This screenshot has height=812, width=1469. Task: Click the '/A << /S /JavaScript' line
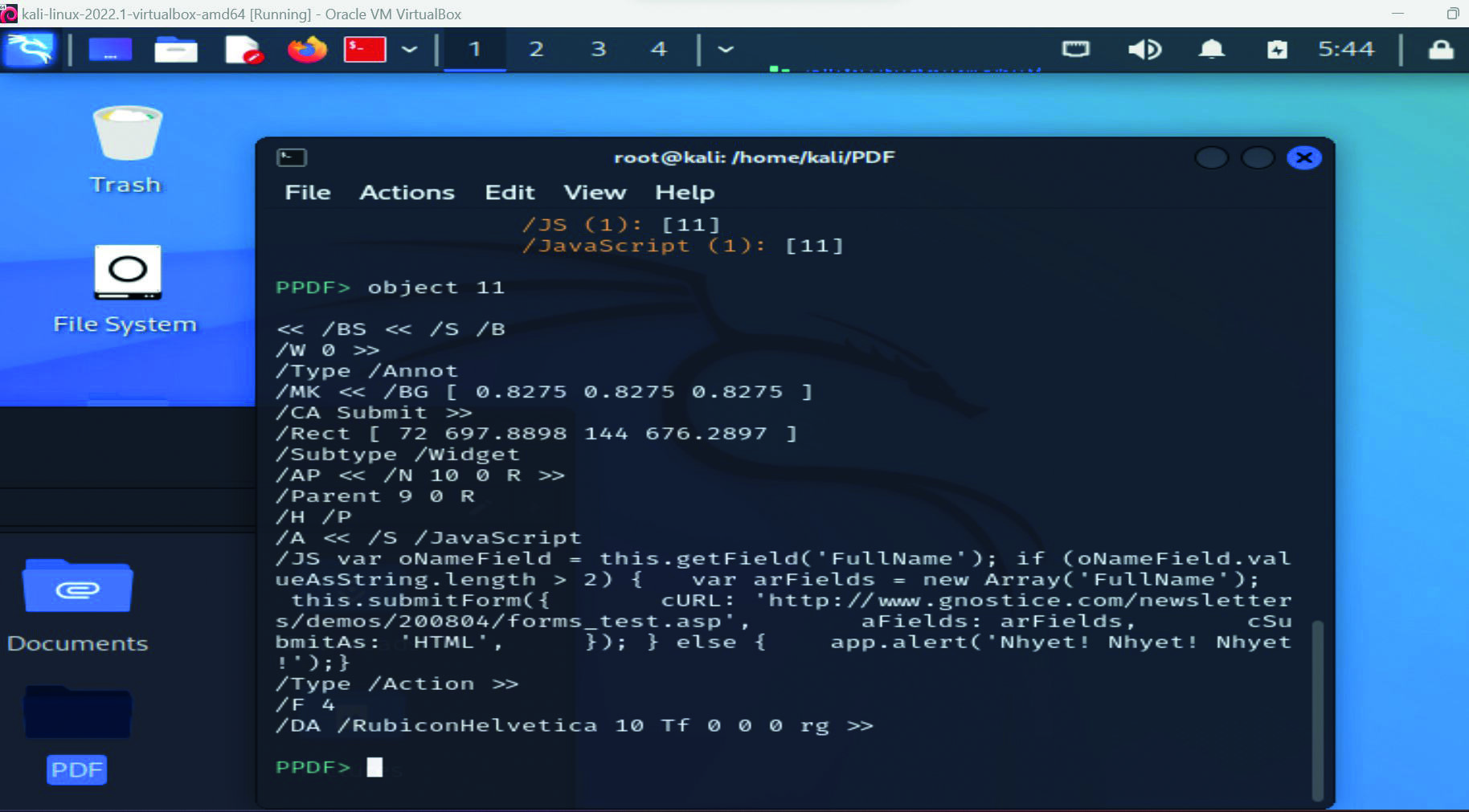point(428,538)
